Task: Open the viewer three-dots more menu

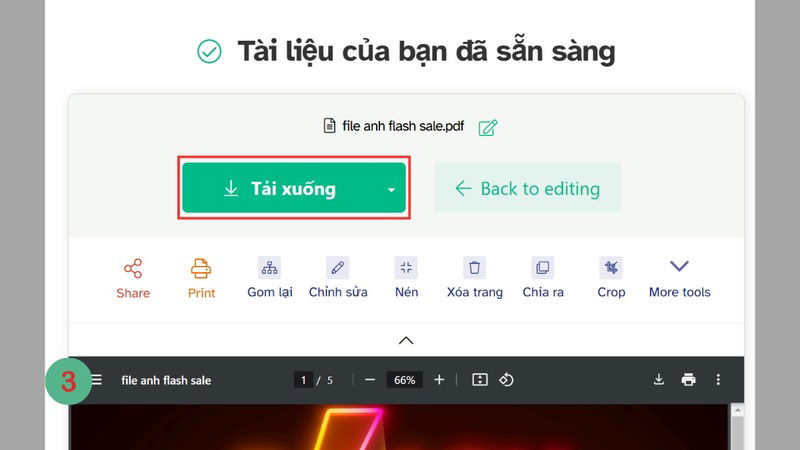Action: tap(718, 380)
